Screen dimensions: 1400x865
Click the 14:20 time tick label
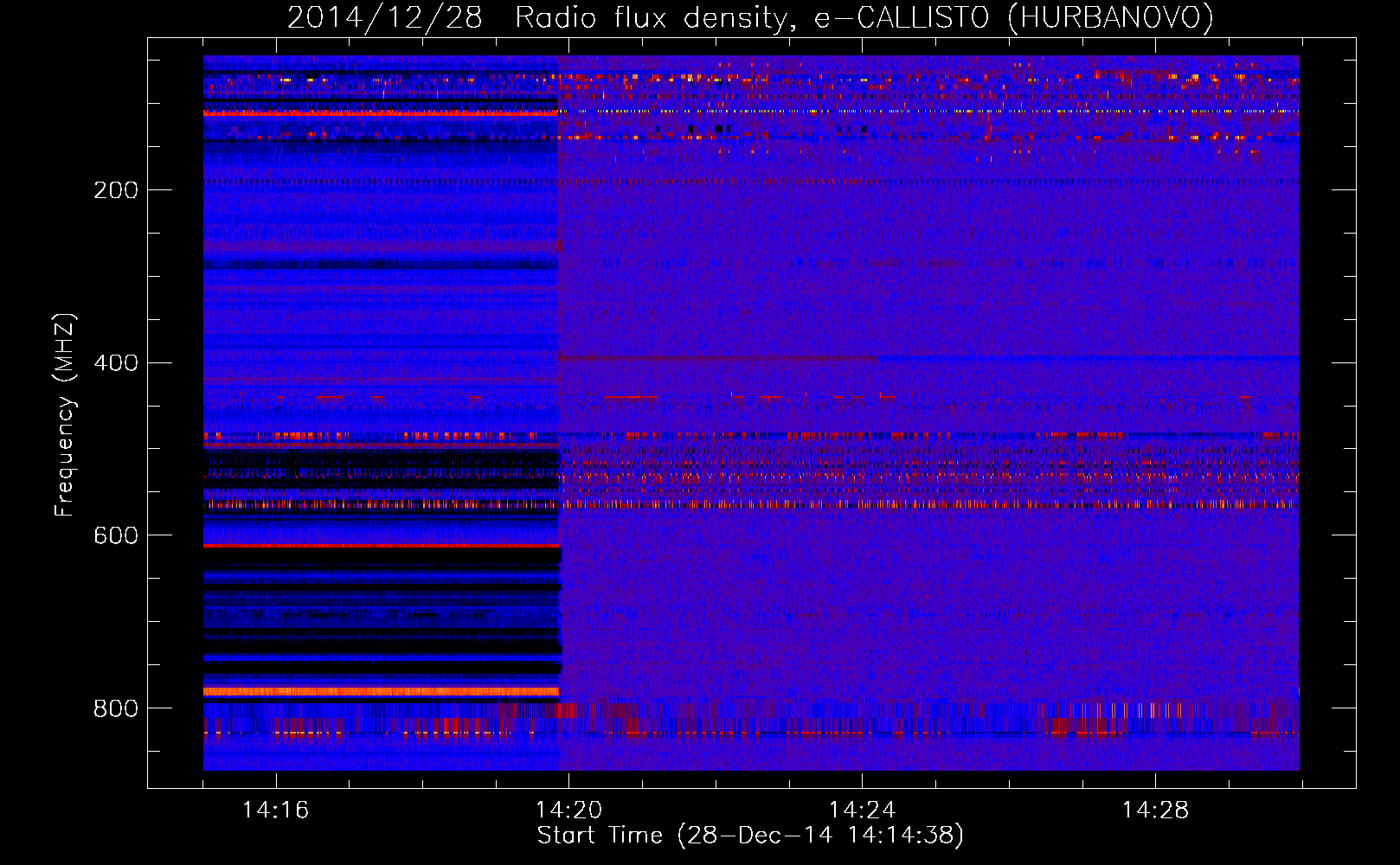tap(568, 811)
